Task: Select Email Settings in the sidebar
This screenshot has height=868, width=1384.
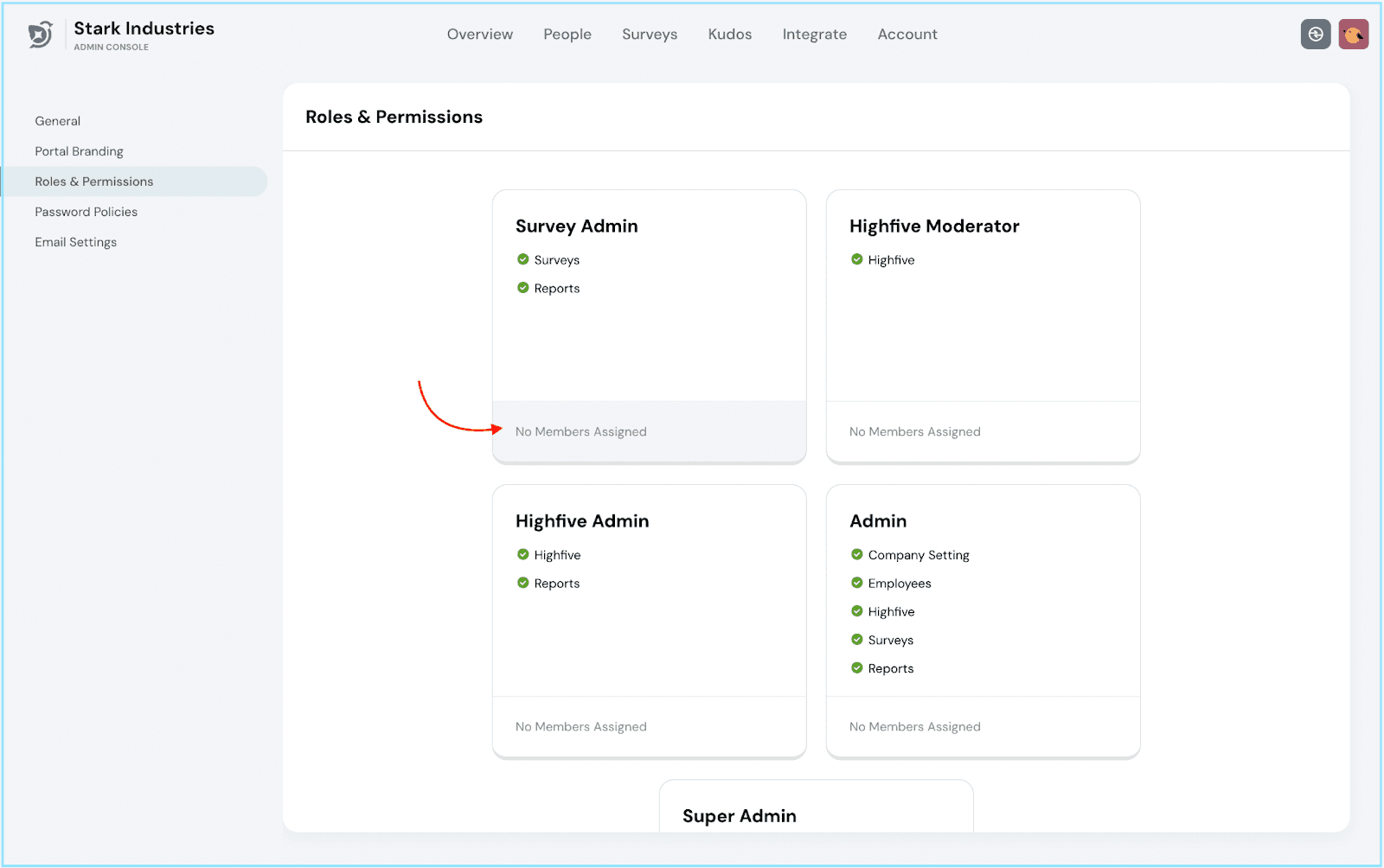Action: (x=75, y=242)
